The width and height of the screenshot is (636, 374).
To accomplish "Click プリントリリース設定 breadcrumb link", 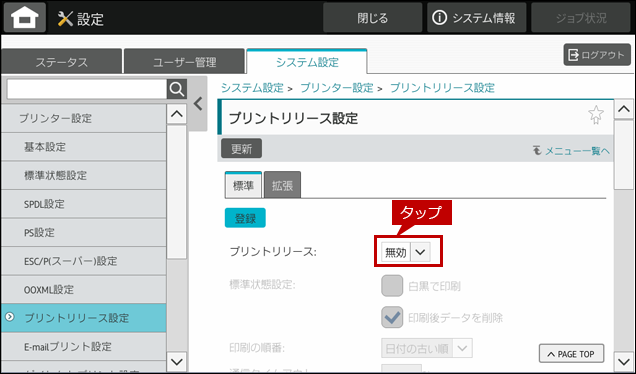I will tap(443, 88).
